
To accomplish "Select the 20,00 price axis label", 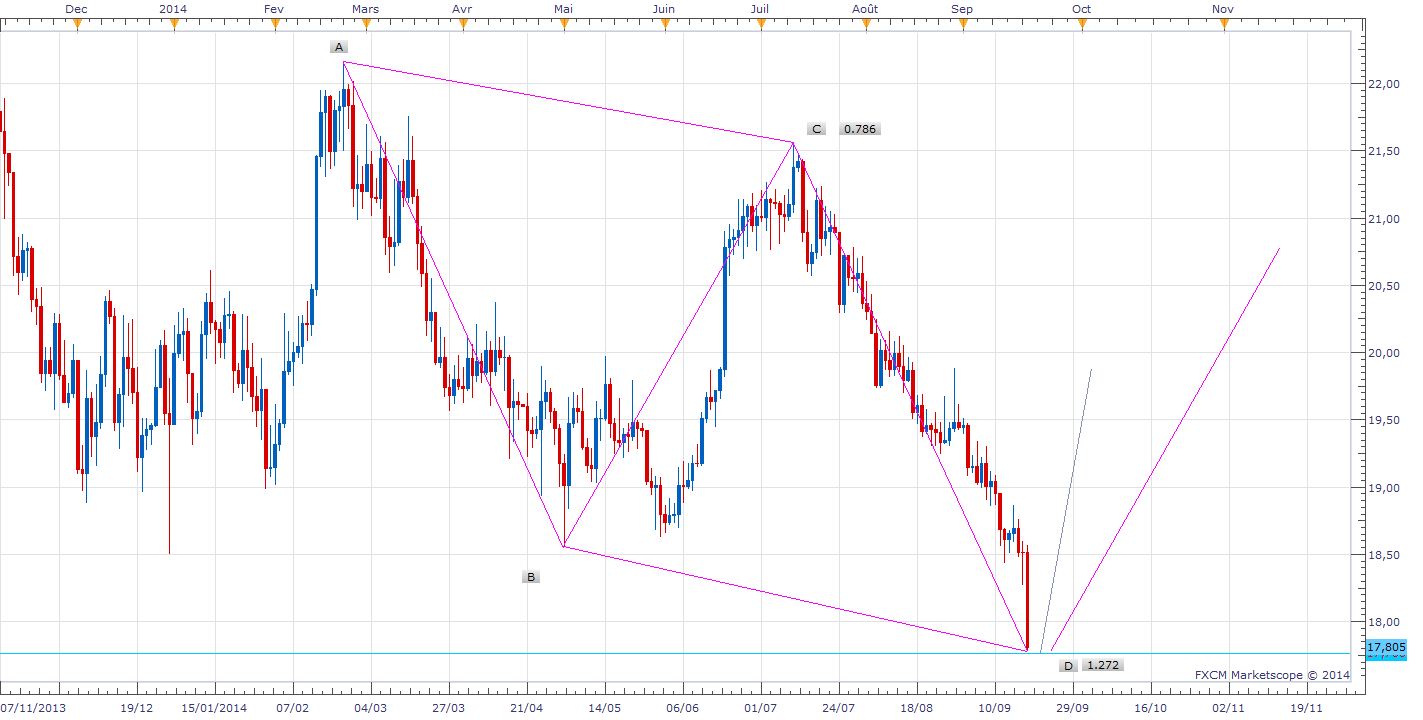I will (1384, 353).
